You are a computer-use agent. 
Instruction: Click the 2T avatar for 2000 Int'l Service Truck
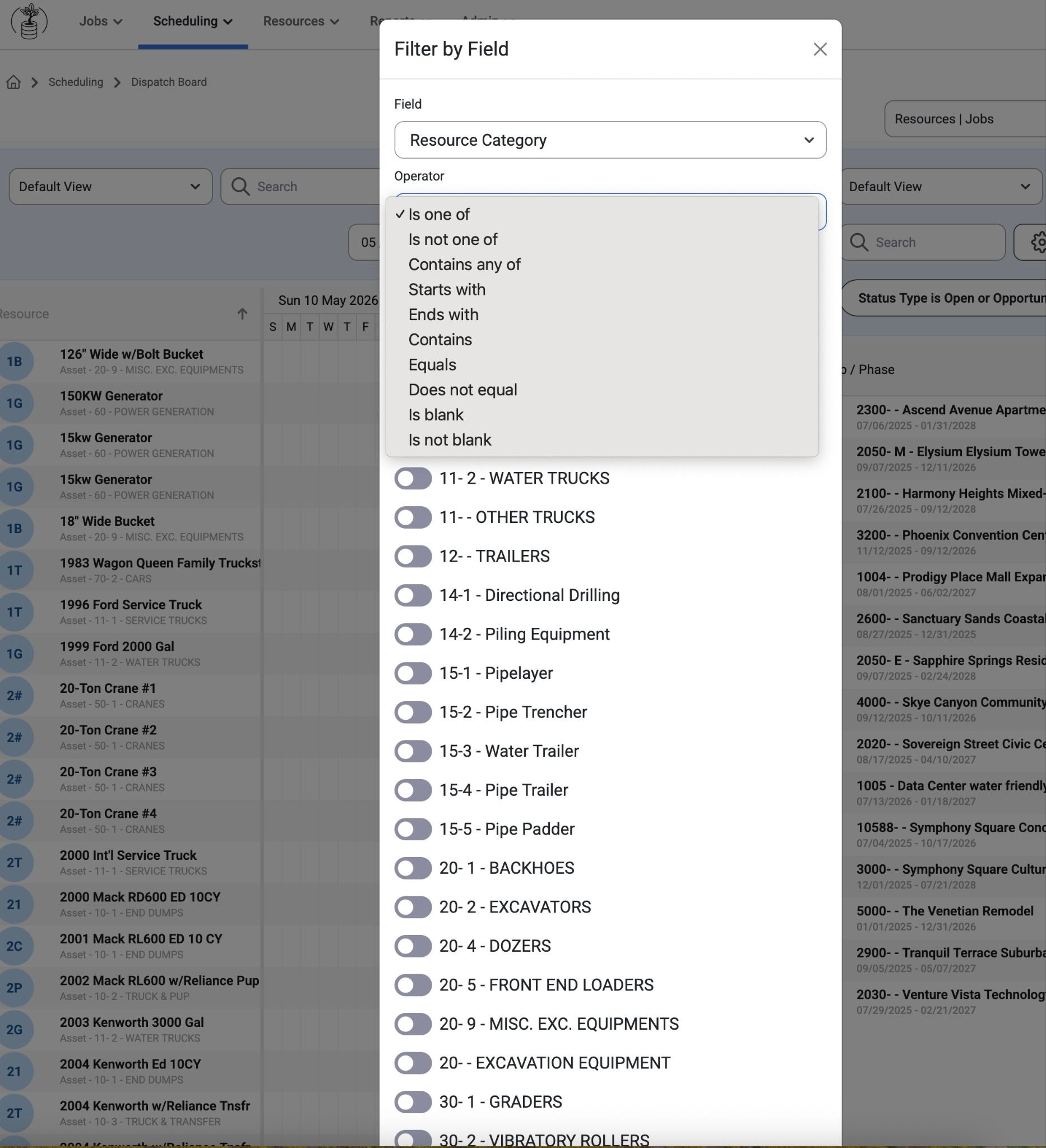(x=14, y=863)
